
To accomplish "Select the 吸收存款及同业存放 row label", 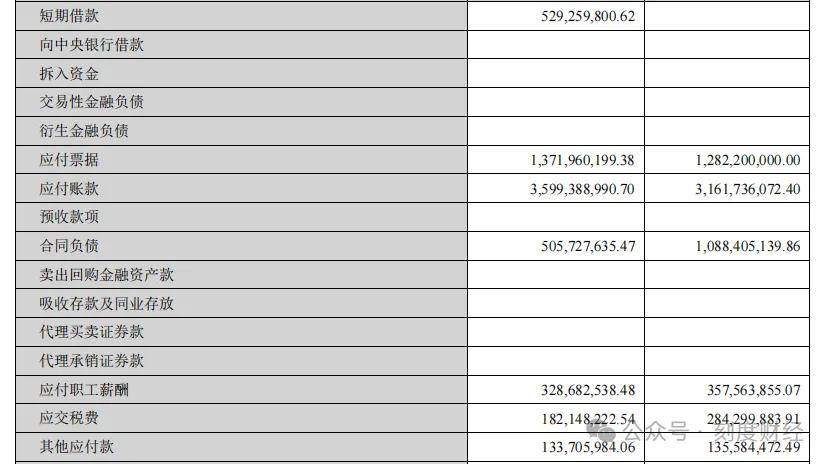I will [x=107, y=303].
